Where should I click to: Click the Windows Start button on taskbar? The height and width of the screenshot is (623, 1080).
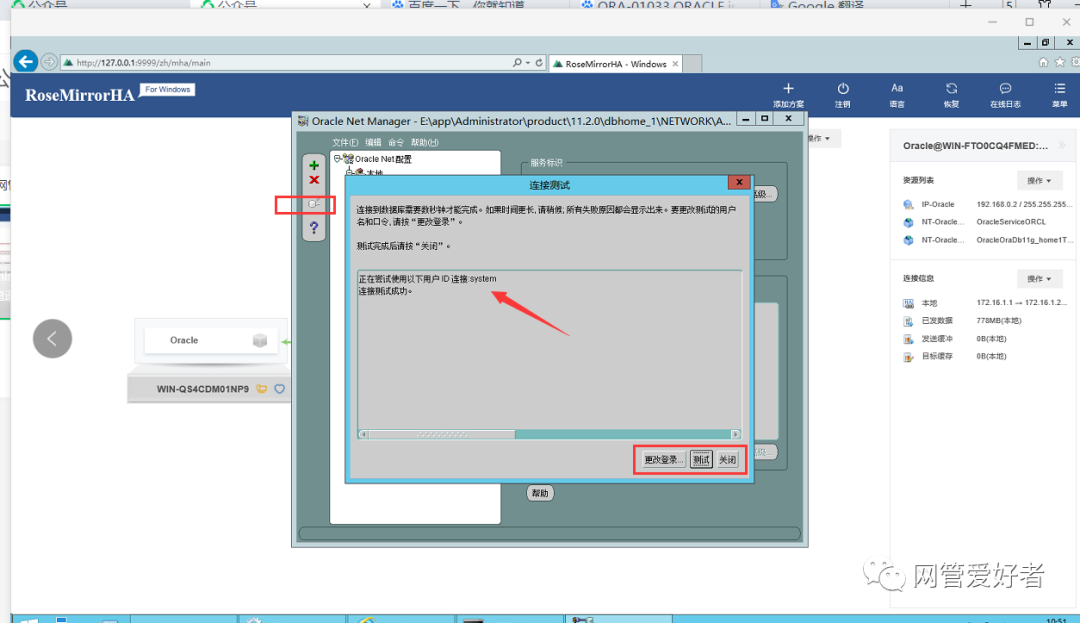click(28, 620)
